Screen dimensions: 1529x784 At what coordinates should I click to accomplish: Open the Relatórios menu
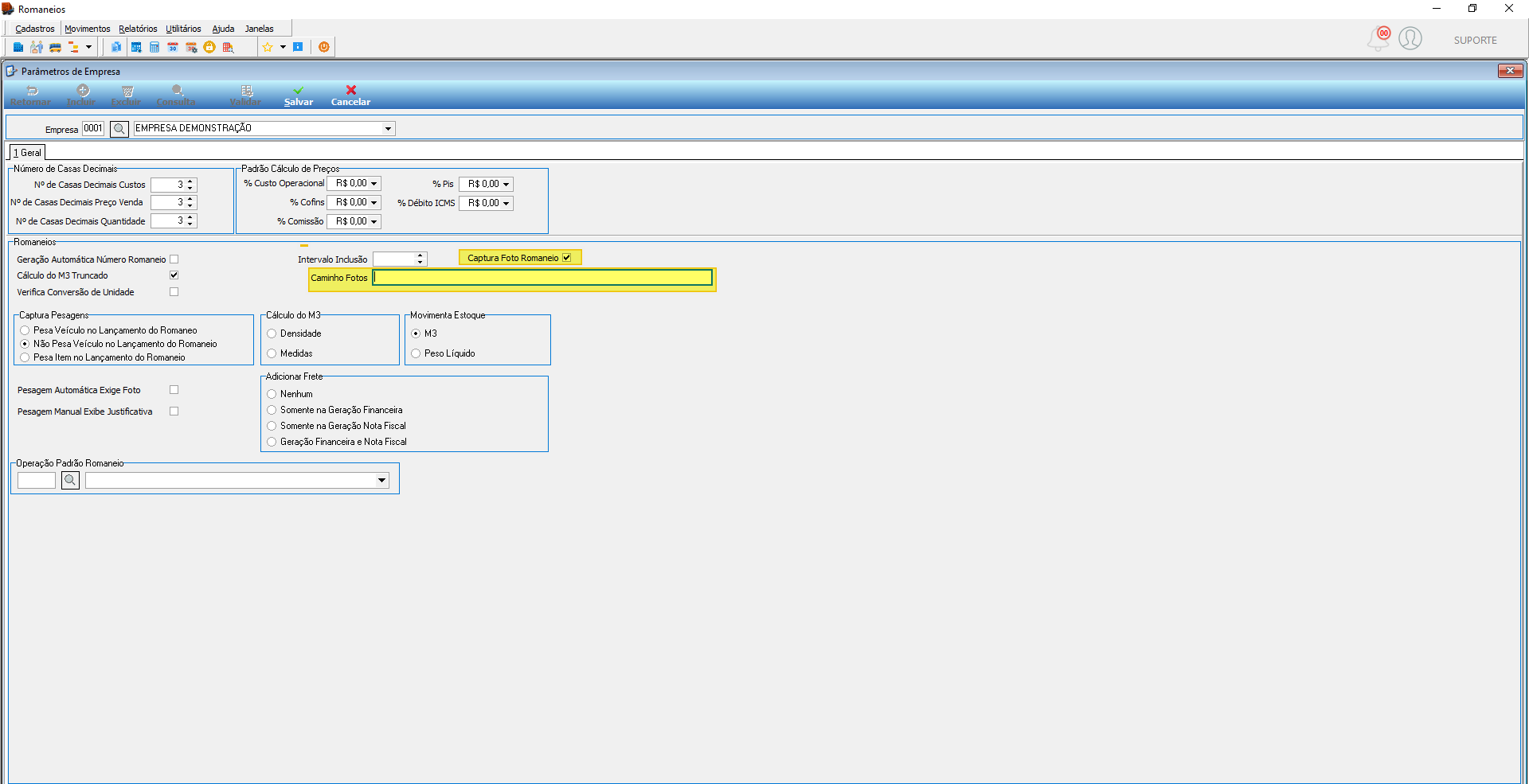click(x=138, y=29)
